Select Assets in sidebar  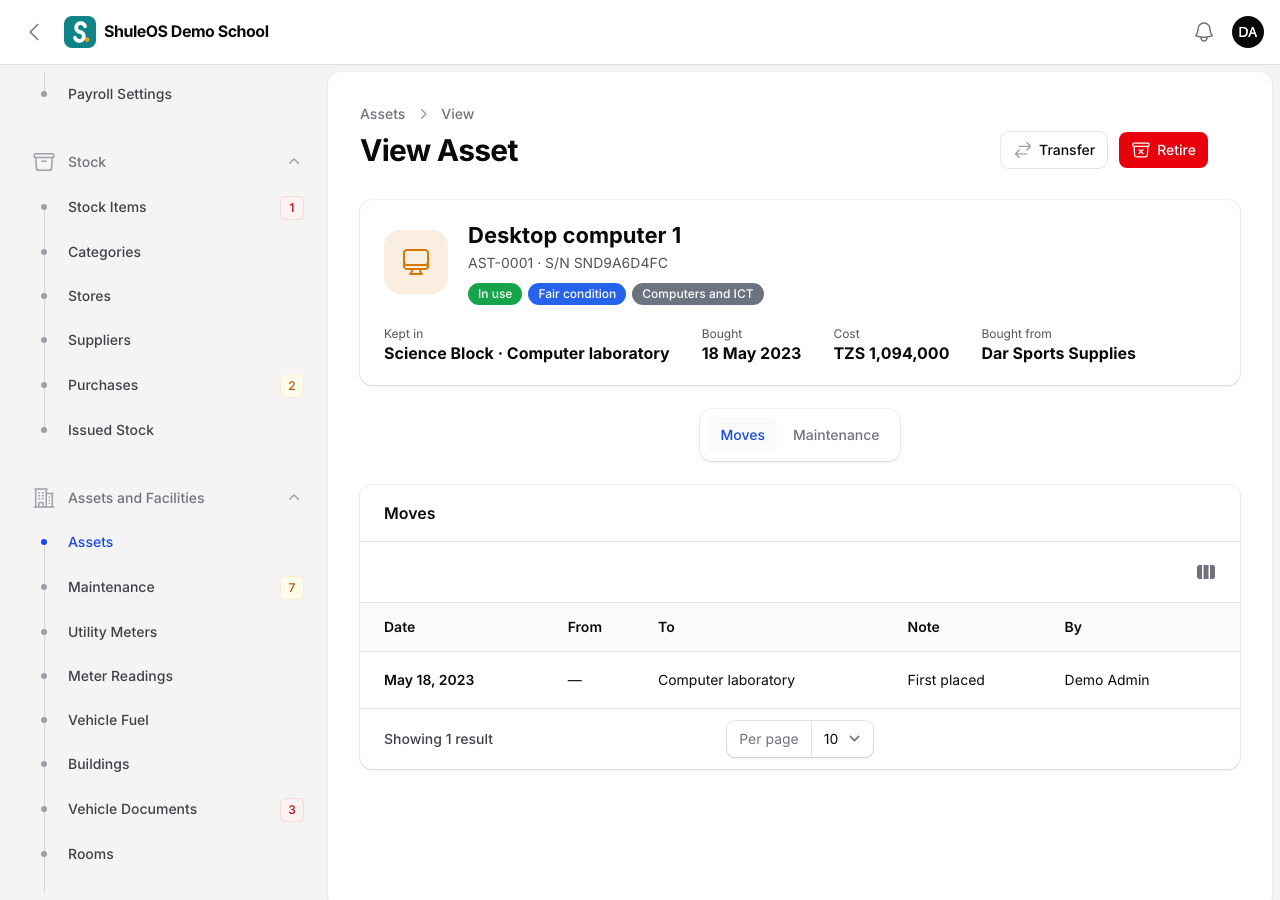[x=90, y=542]
